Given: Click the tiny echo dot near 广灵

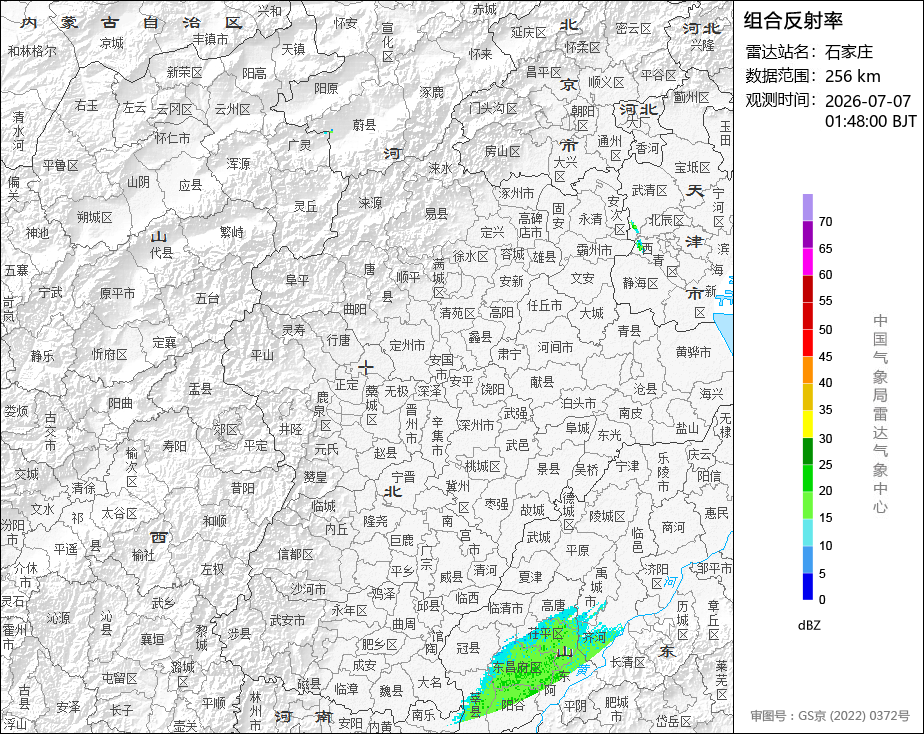Looking at the screenshot, I should pos(331,131).
